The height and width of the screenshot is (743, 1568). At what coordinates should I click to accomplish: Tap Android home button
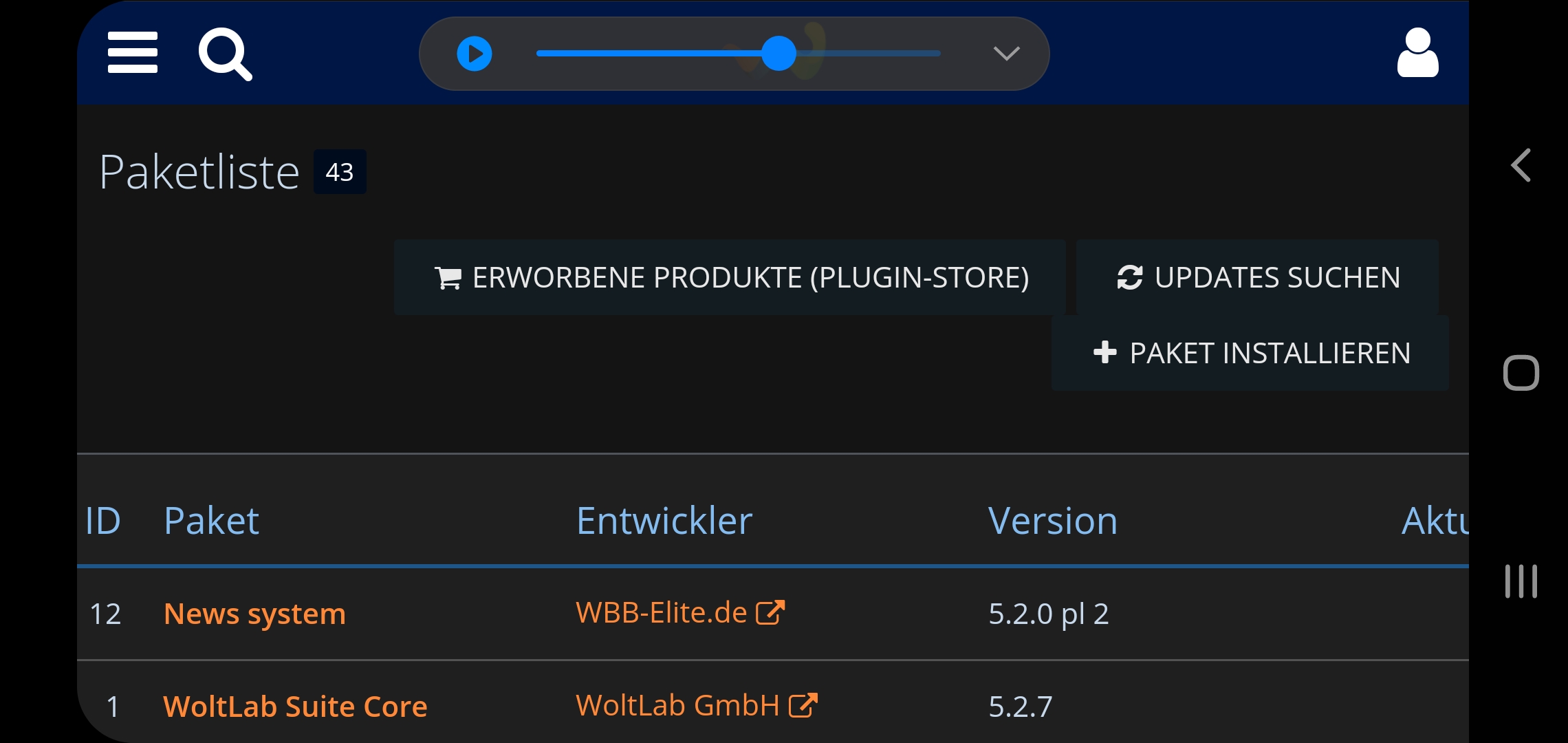[x=1521, y=373]
